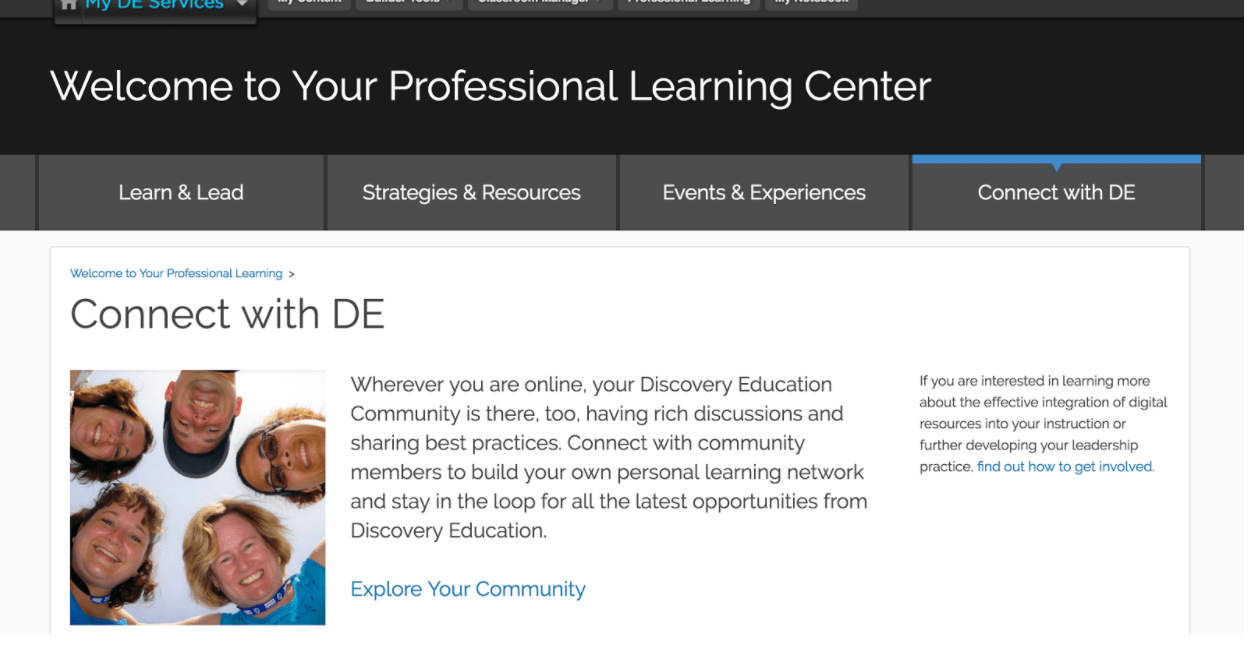Open My Notebook

tap(811, 3)
